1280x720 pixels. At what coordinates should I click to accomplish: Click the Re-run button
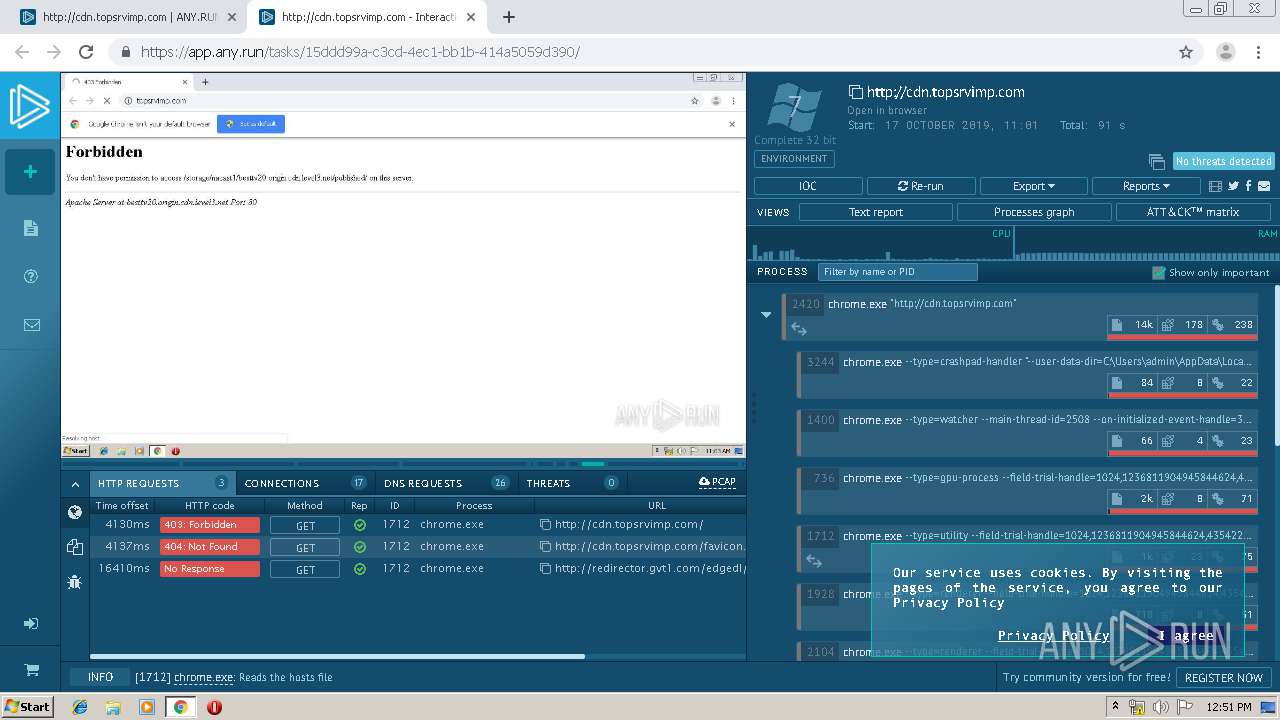coord(920,186)
